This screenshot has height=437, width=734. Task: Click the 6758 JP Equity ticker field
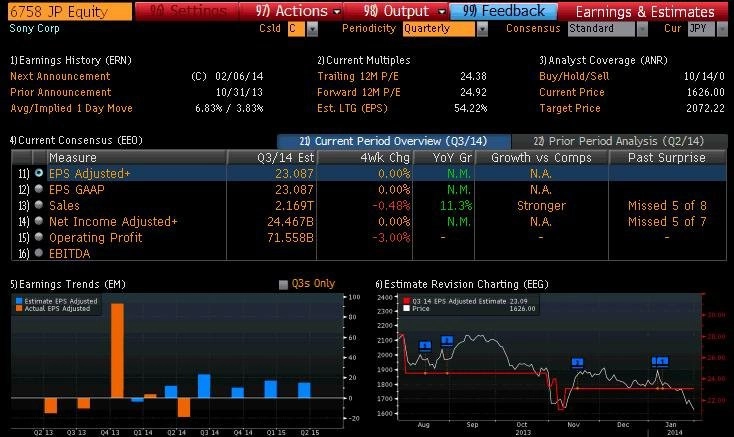70,12
